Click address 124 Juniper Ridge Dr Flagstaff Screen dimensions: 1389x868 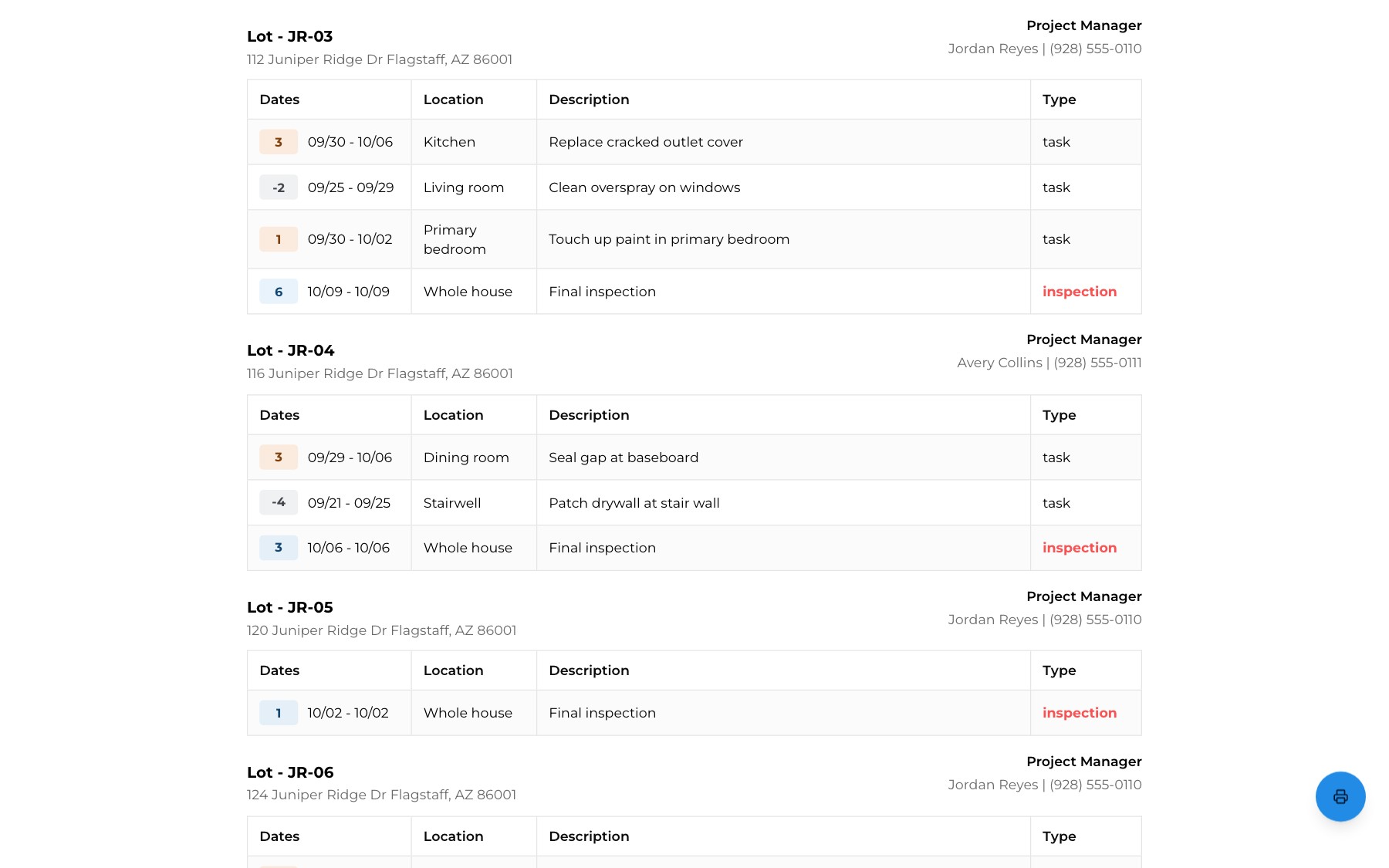click(x=381, y=795)
